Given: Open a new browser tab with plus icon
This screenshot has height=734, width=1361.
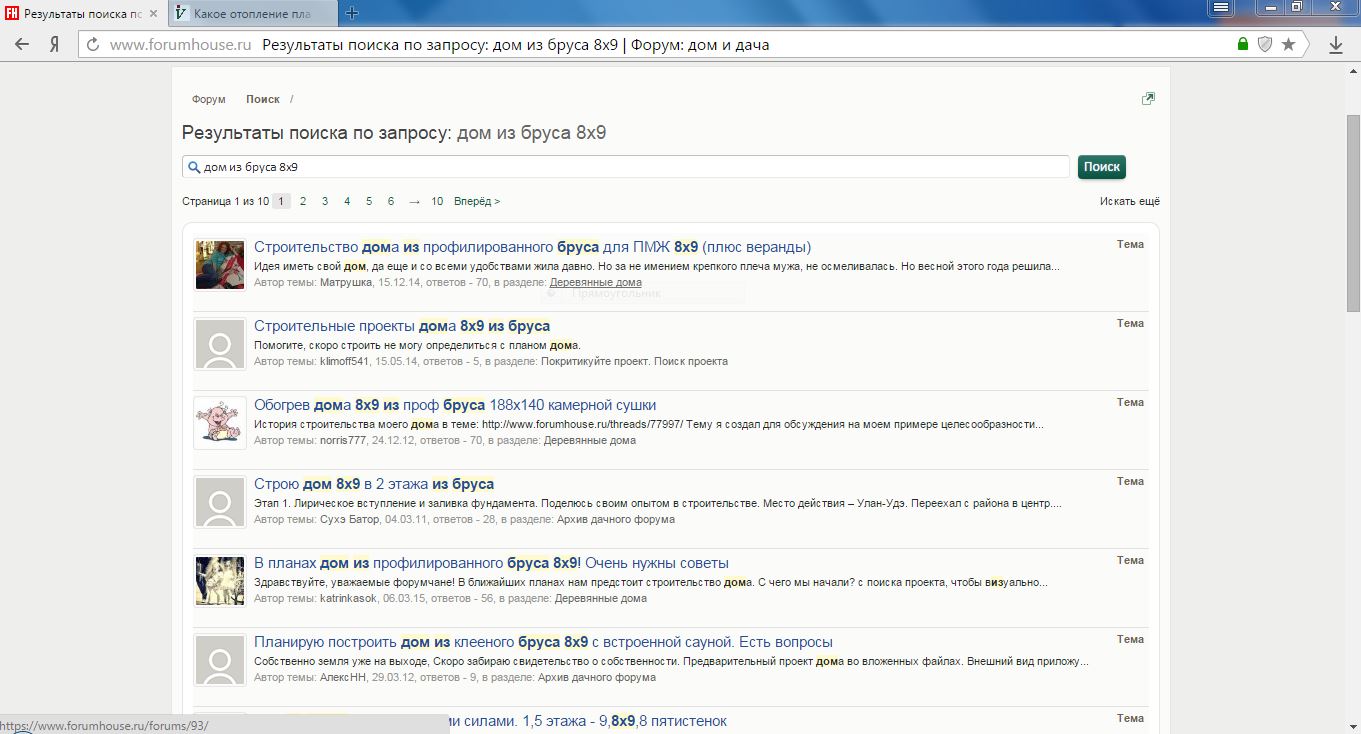Looking at the screenshot, I should click(x=352, y=13).
